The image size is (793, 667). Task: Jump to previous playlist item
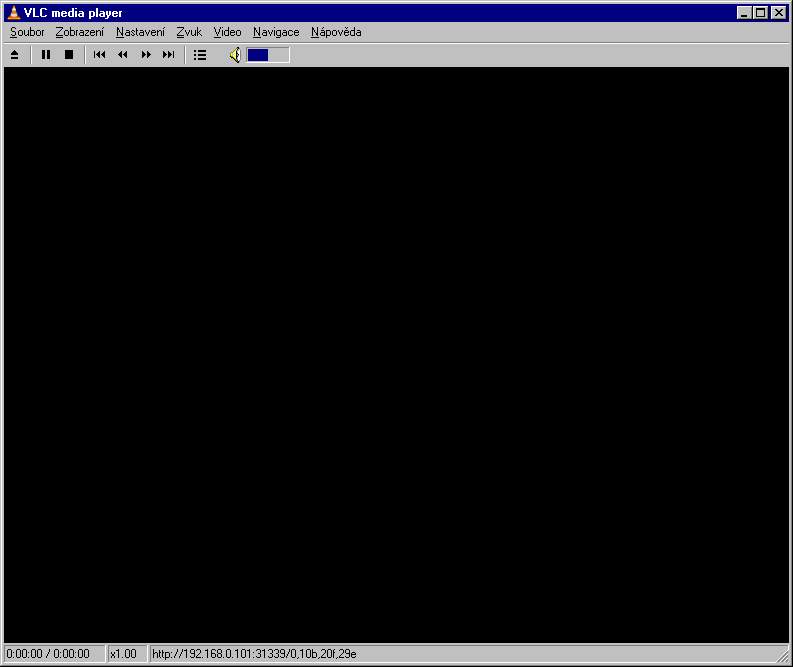99,55
